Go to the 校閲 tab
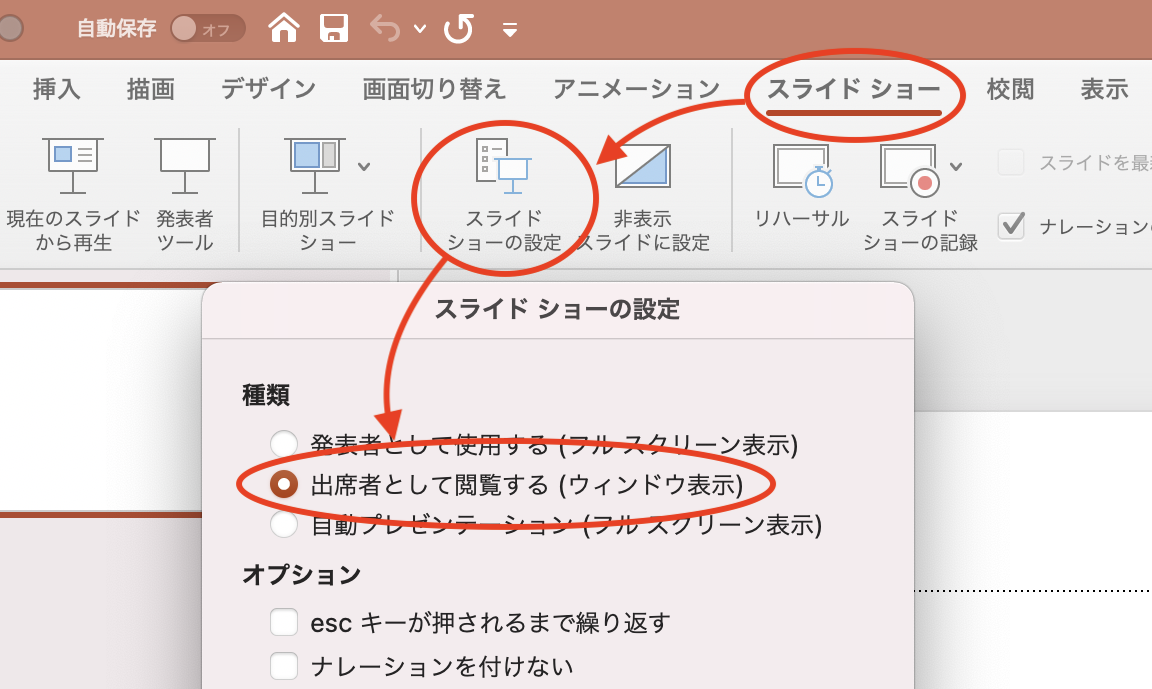 point(1010,89)
